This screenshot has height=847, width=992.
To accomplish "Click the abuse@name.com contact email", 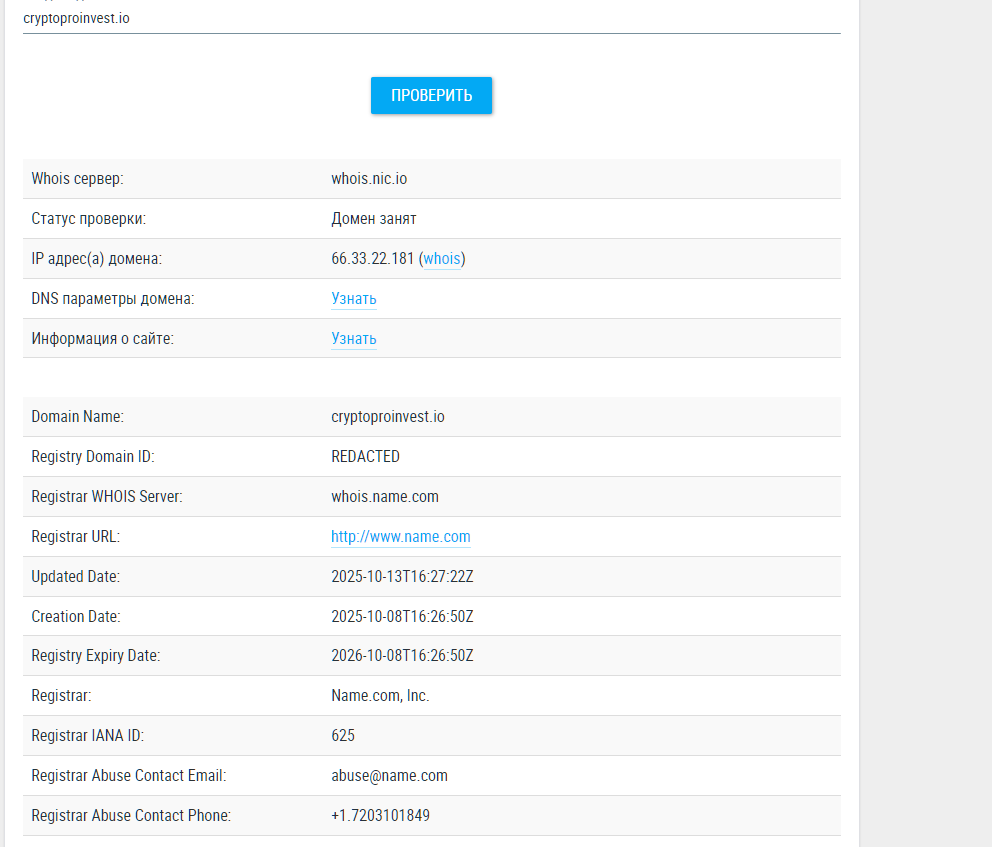I will pyautogui.click(x=389, y=776).
